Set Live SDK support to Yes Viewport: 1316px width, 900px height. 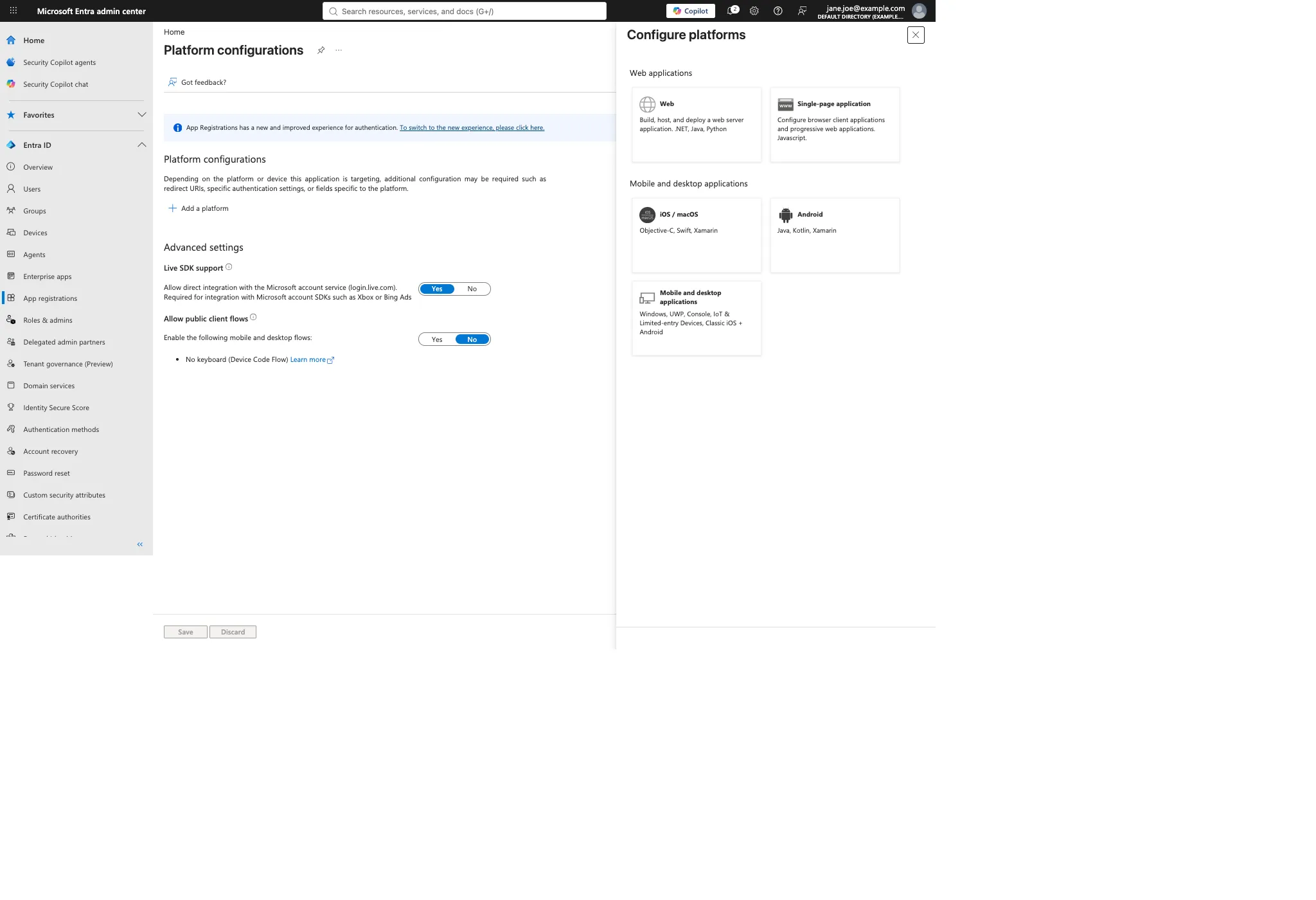(437, 289)
